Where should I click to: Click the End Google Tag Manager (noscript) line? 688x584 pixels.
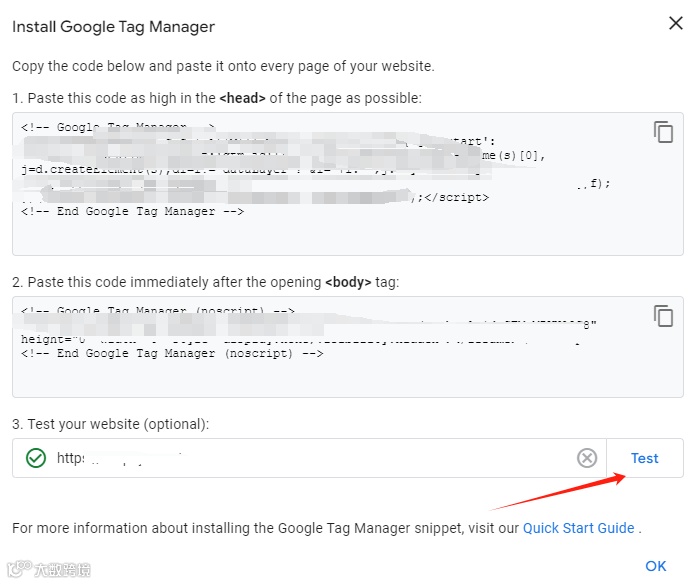(x=172, y=354)
